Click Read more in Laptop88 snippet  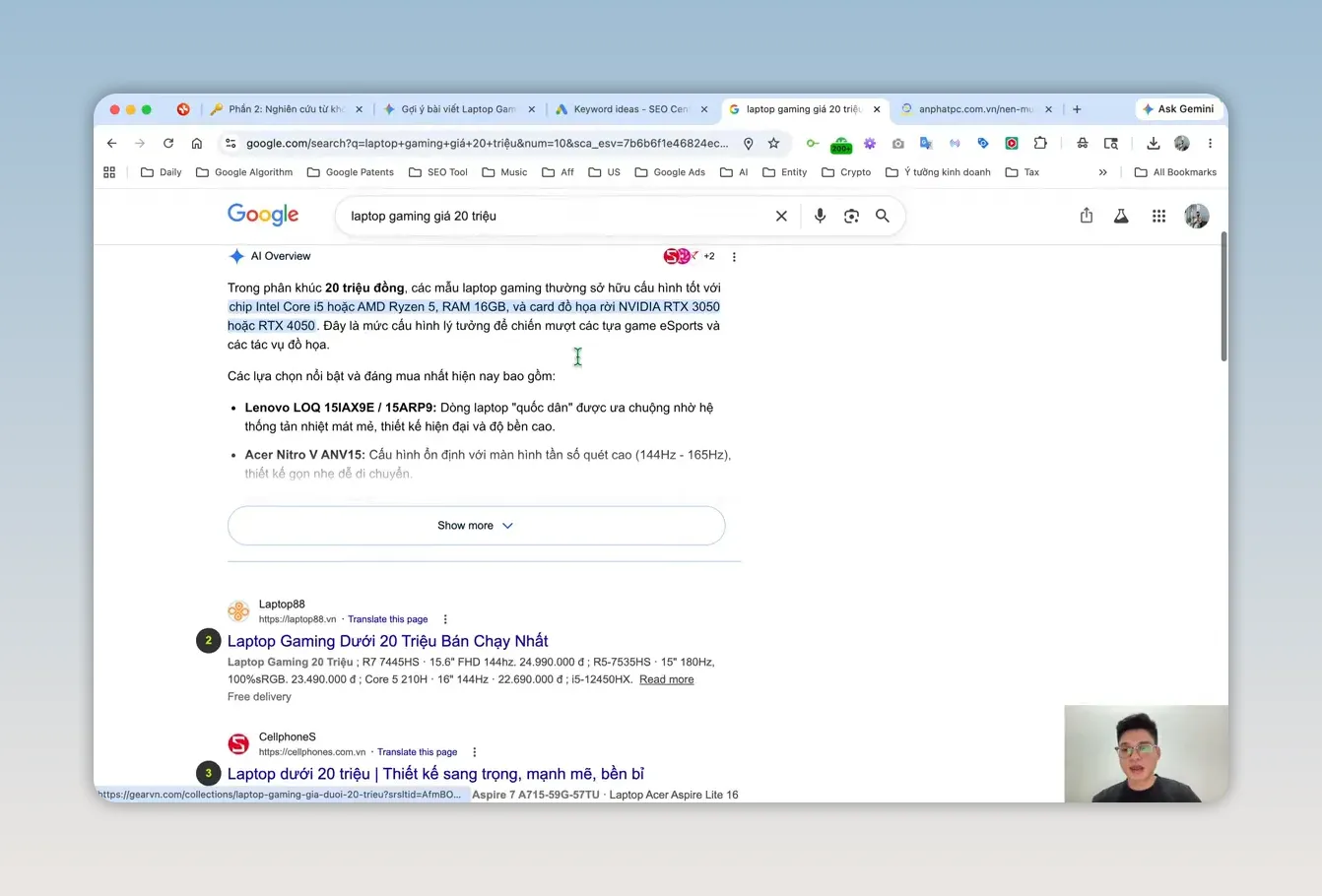667,679
